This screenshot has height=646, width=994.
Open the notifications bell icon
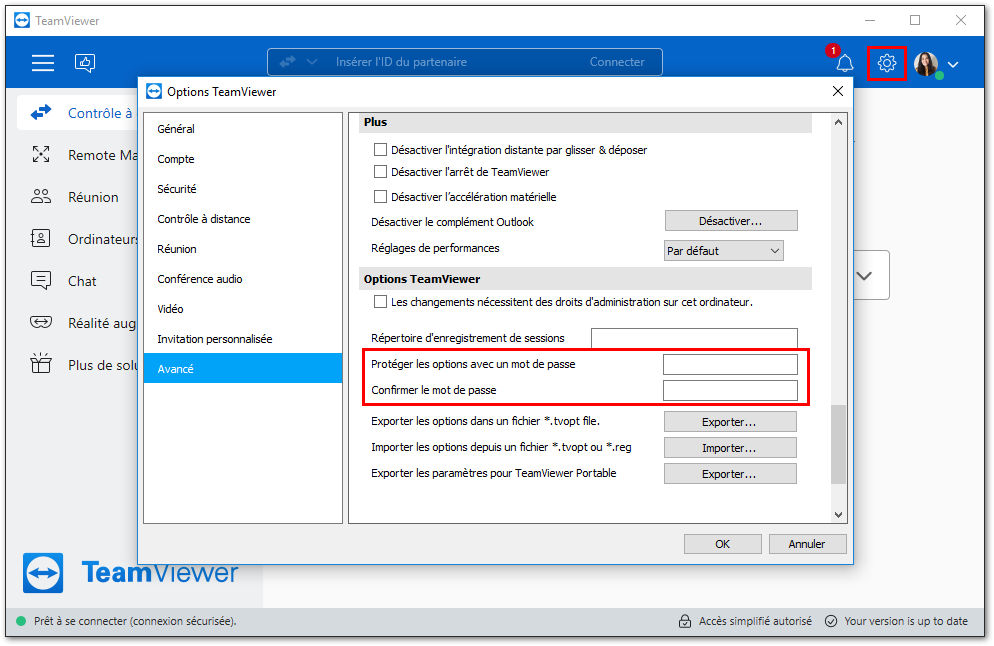[844, 63]
